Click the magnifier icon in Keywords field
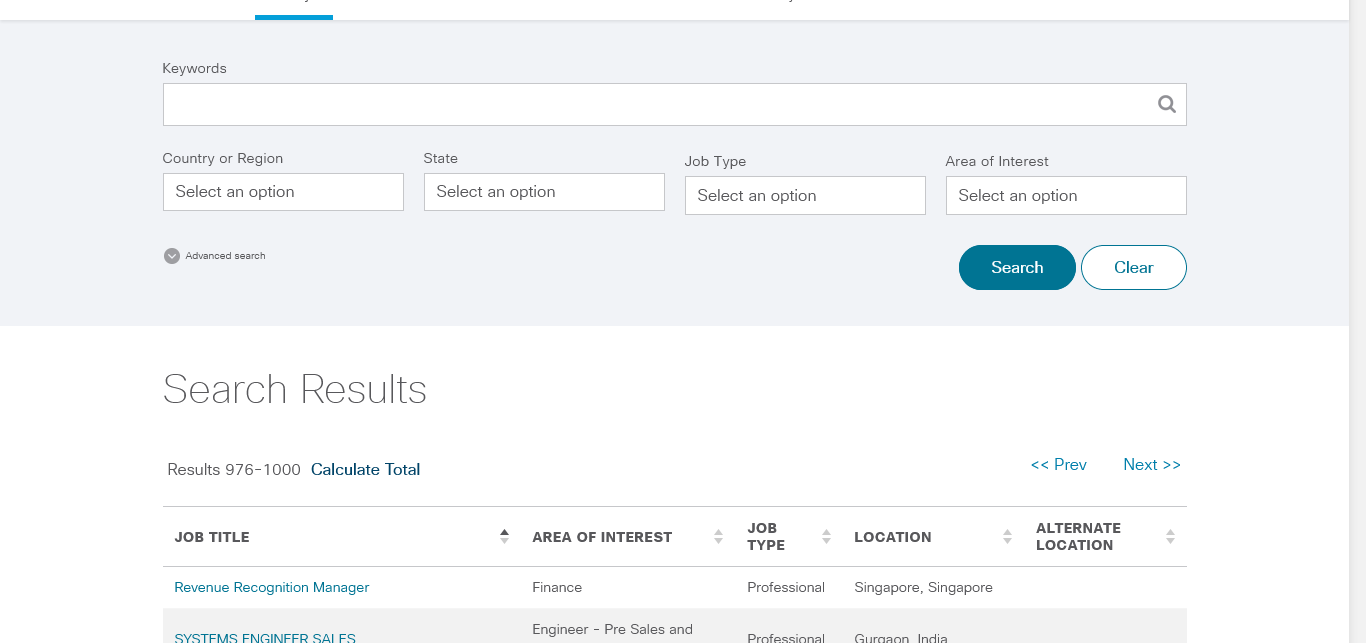 click(x=1166, y=104)
